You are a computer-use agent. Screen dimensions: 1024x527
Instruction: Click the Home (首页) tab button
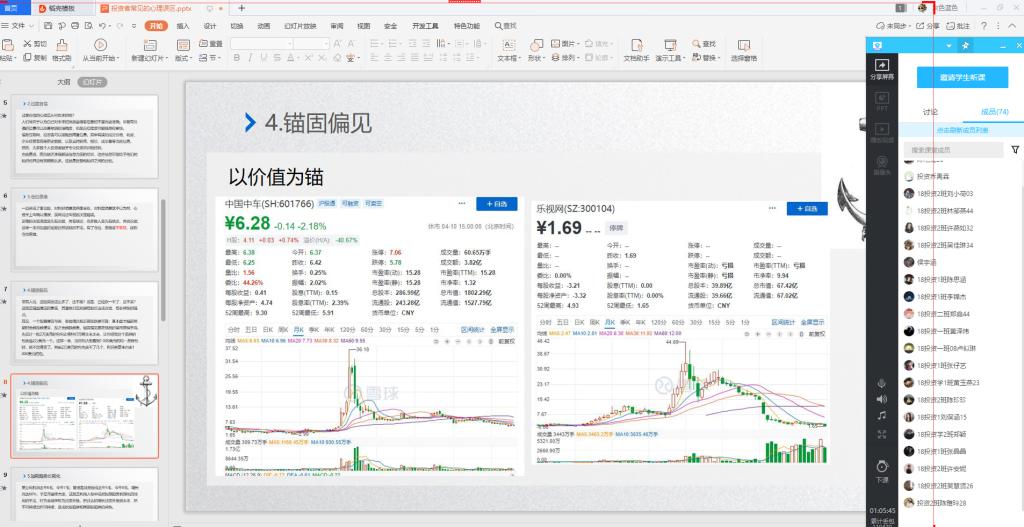pos(11,8)
